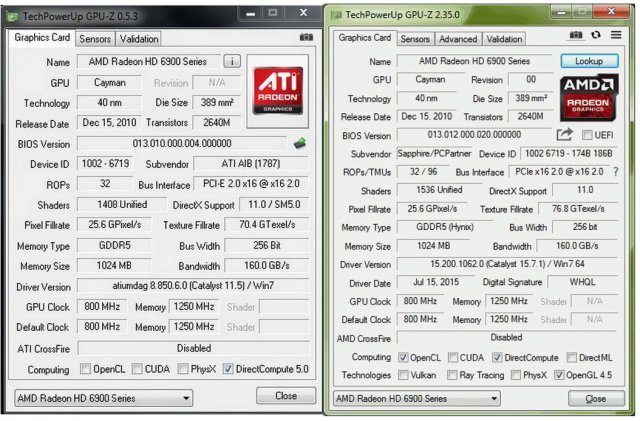Open the Advanced tab
The image size is (640, 421).
point(458,39)
